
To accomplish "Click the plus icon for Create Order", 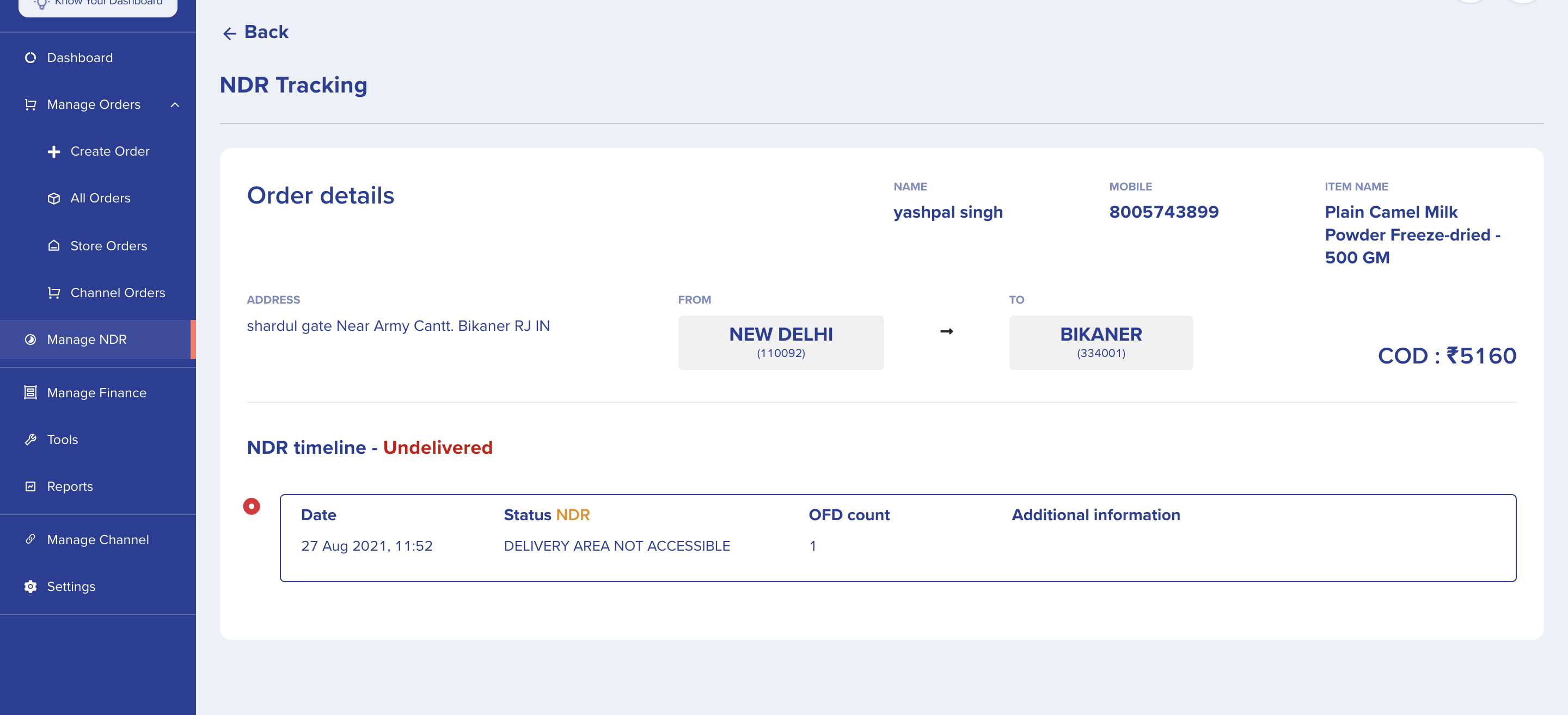I will [x=54, y=151].
